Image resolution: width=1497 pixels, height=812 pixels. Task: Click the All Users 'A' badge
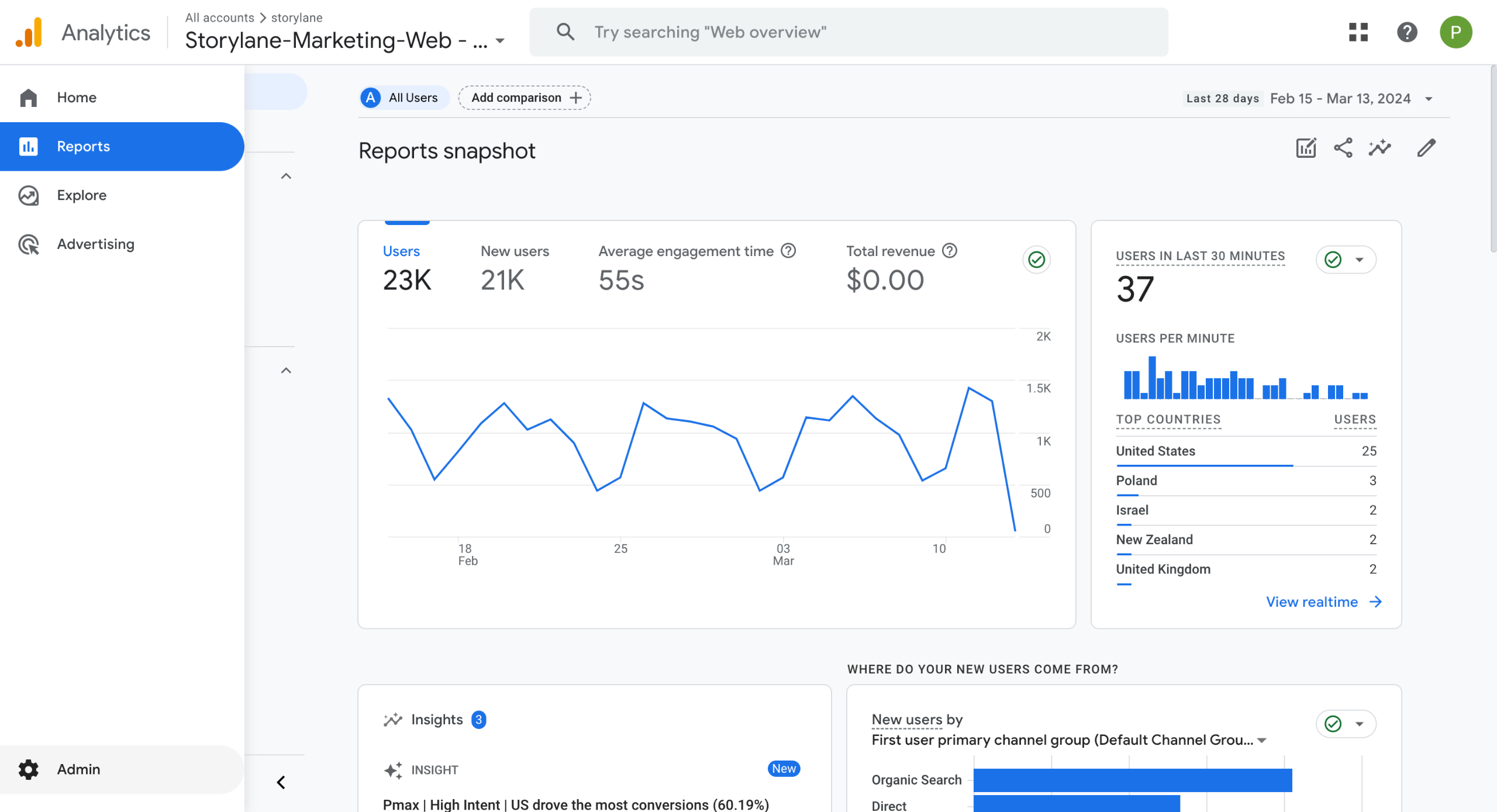[x=371, y=98]
